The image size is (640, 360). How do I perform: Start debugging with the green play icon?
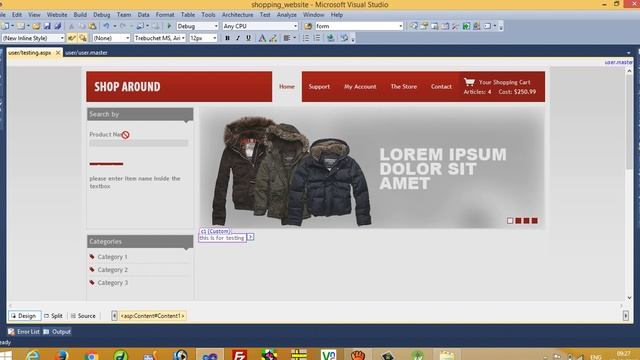[x=169, y=26]
